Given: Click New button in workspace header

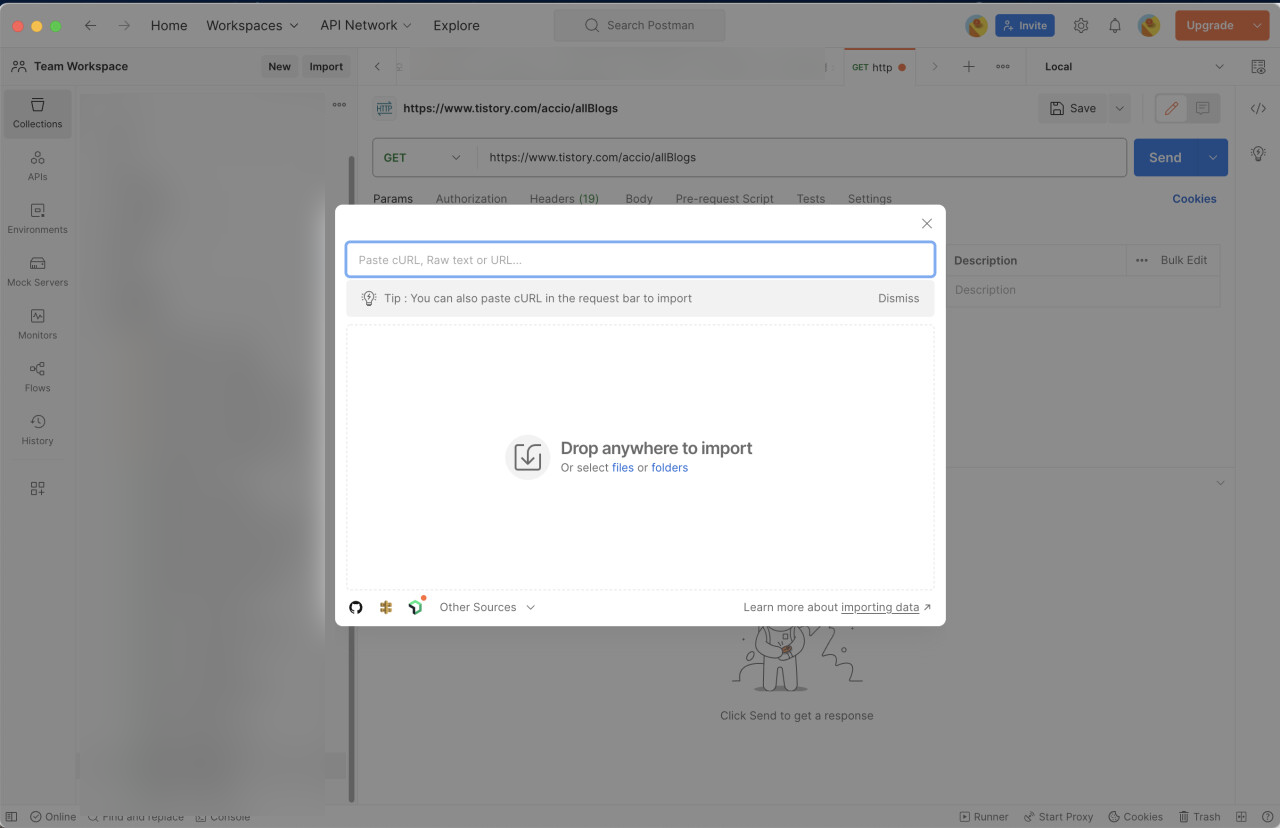Looking at the screenshot, I should click(280, 67).
